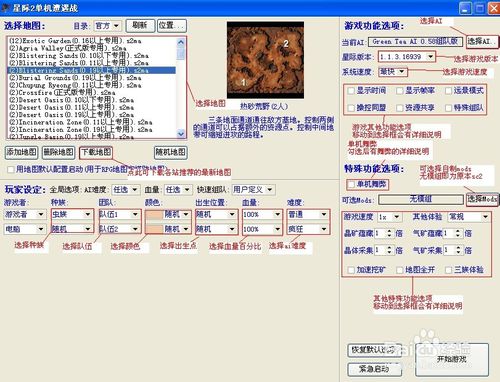500x382 pixels.
Task: Open the 选择AI selection button
Action: click(482, 41)
